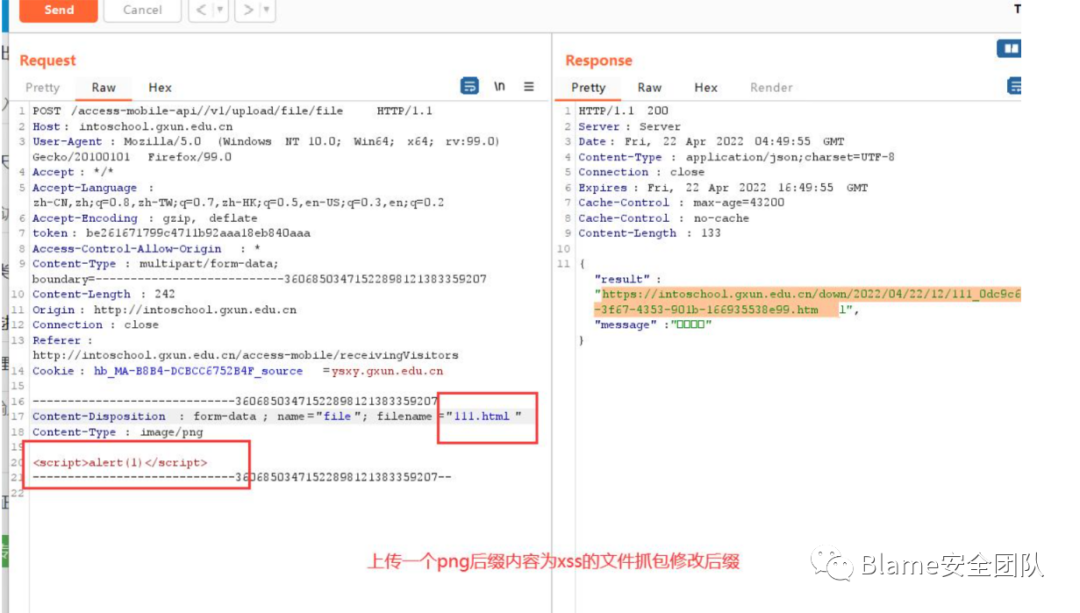Switch Response view to Raw tab

pyautogui.click(x=649, y=87)
